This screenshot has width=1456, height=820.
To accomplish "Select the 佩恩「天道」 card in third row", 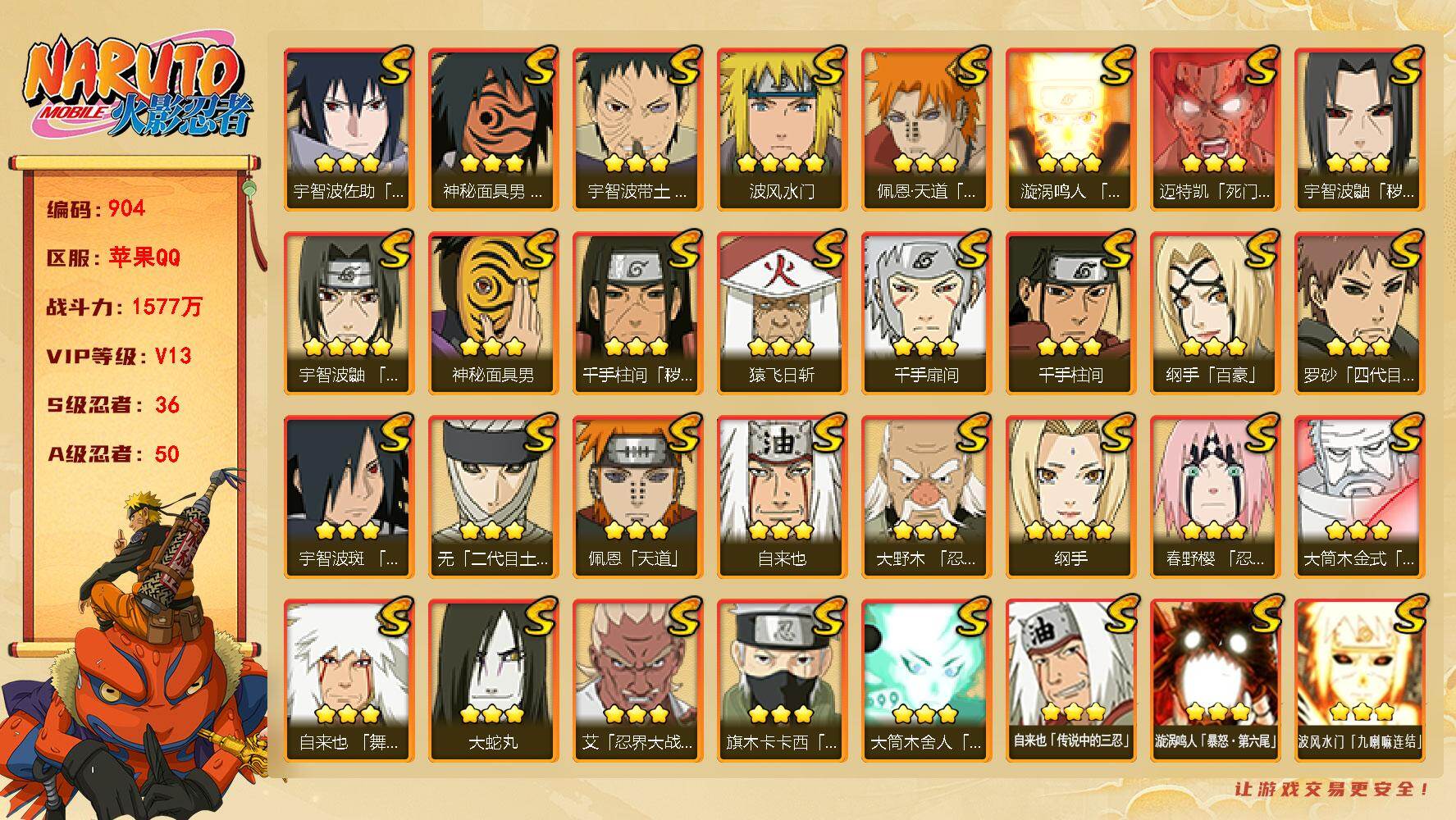I will pyautogui.click(x=637, y=496).
